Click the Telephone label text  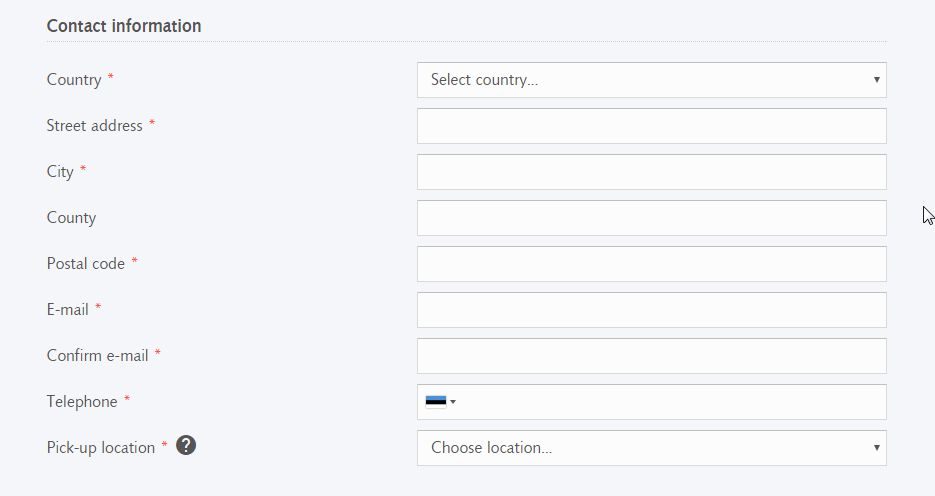click(82, 401)
